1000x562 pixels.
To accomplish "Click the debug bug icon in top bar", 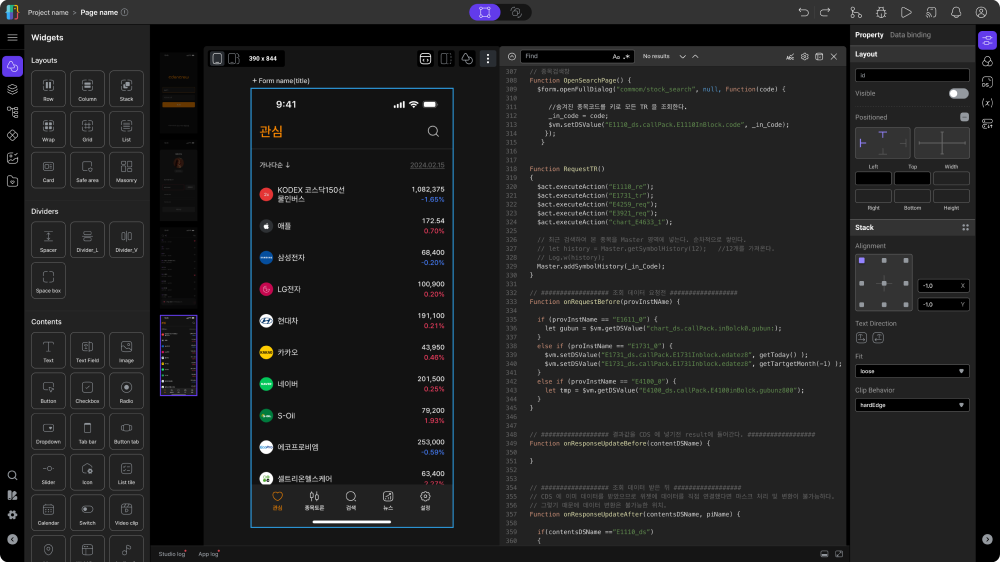I will click(x=880, y=12).
